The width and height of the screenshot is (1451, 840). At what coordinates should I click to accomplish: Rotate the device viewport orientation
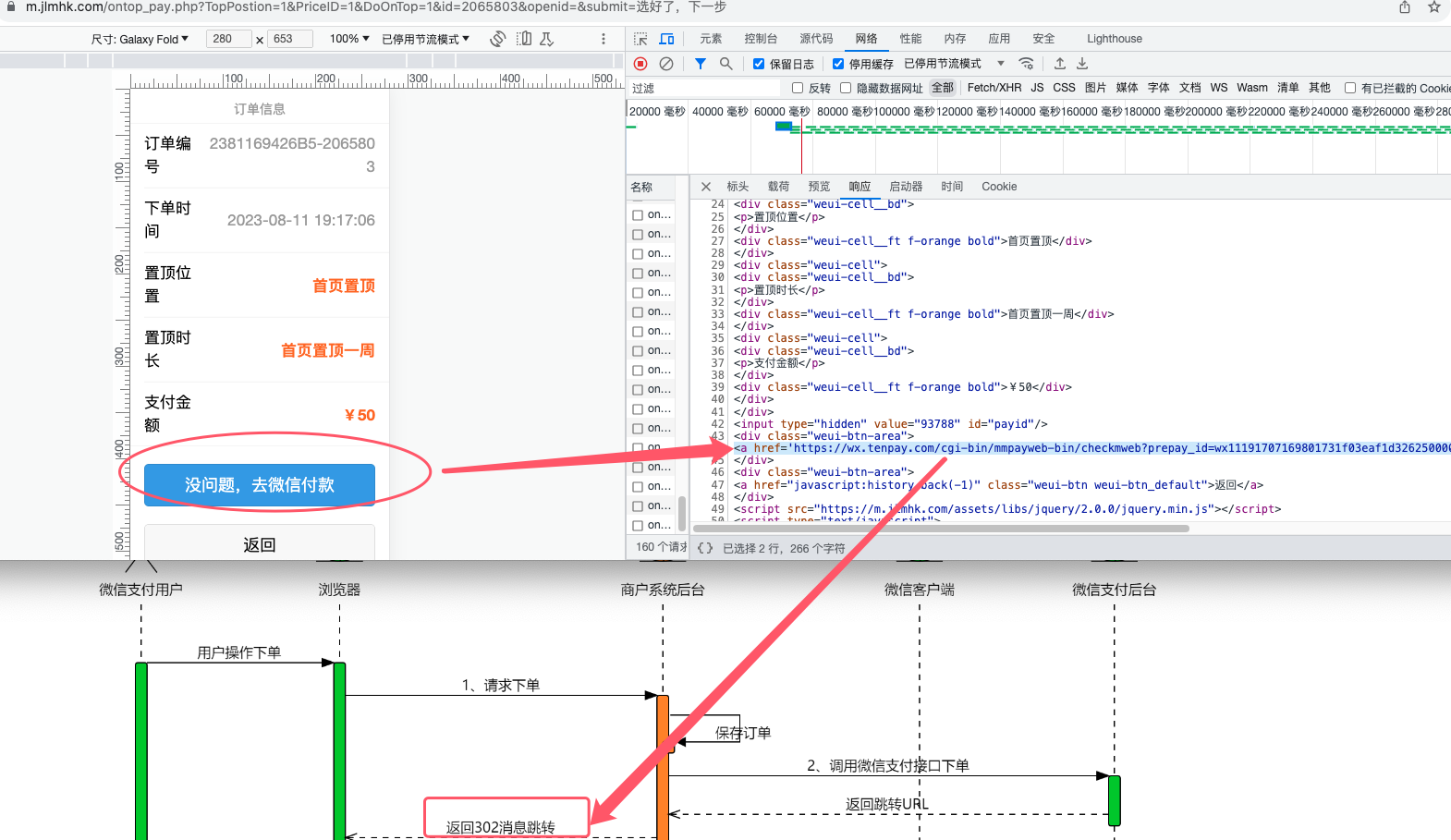point(498,39)
